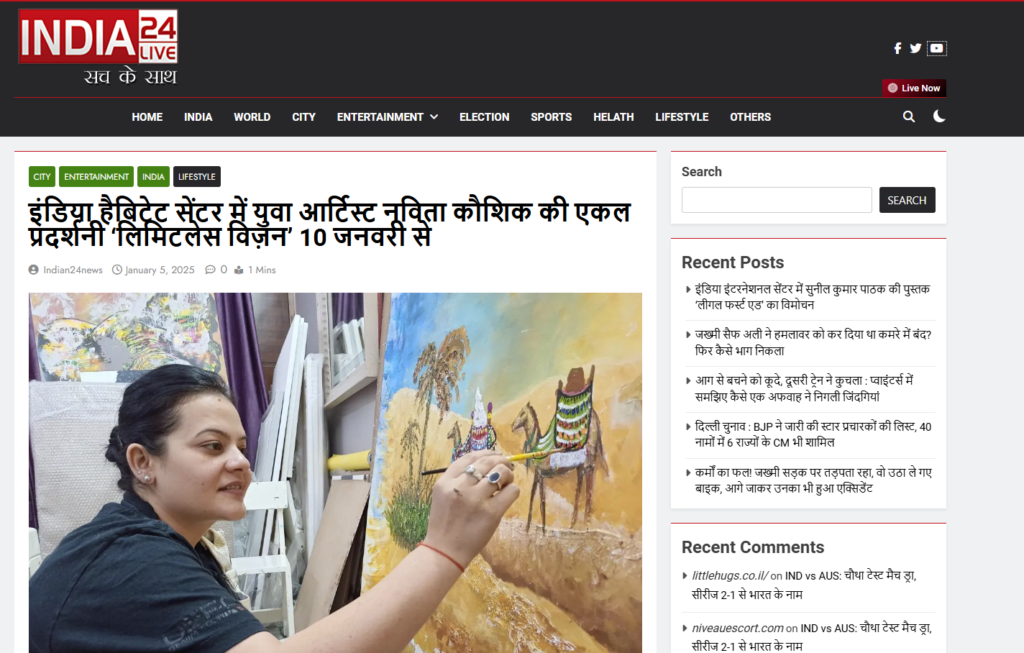Click the India 24 Live logo
The height and width of the screenshot is (653, 1024).
(98, 47)
